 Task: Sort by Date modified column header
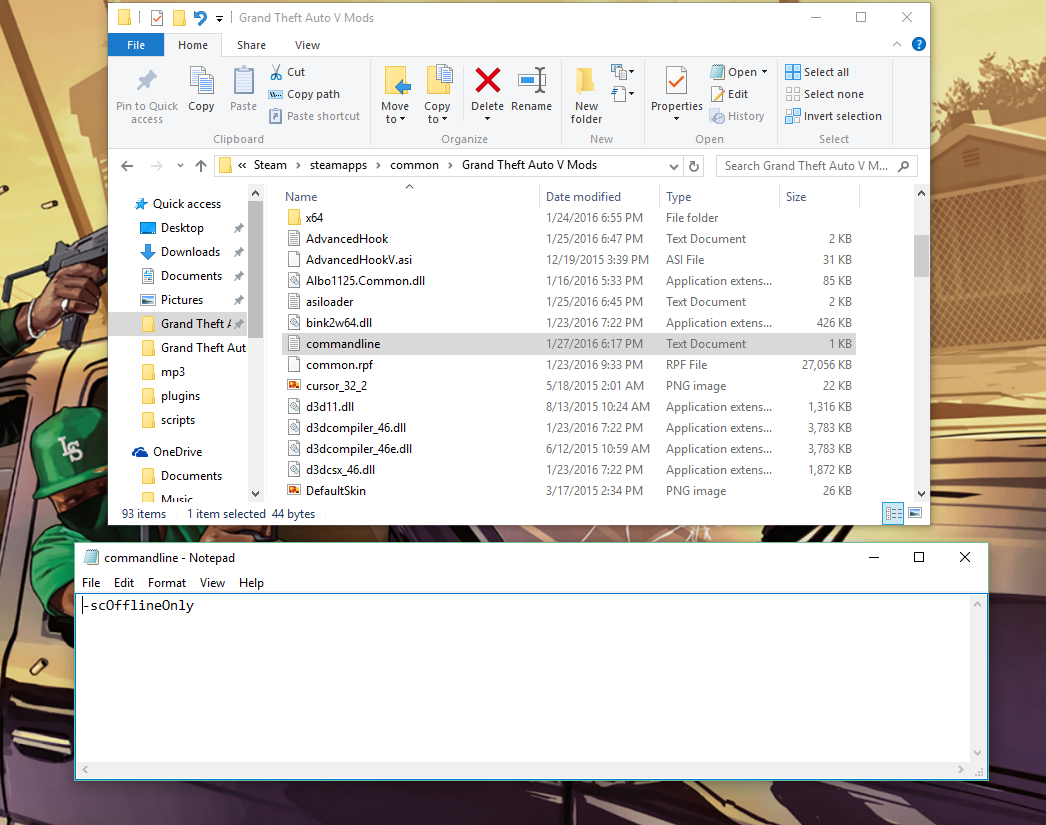(599, 197)
